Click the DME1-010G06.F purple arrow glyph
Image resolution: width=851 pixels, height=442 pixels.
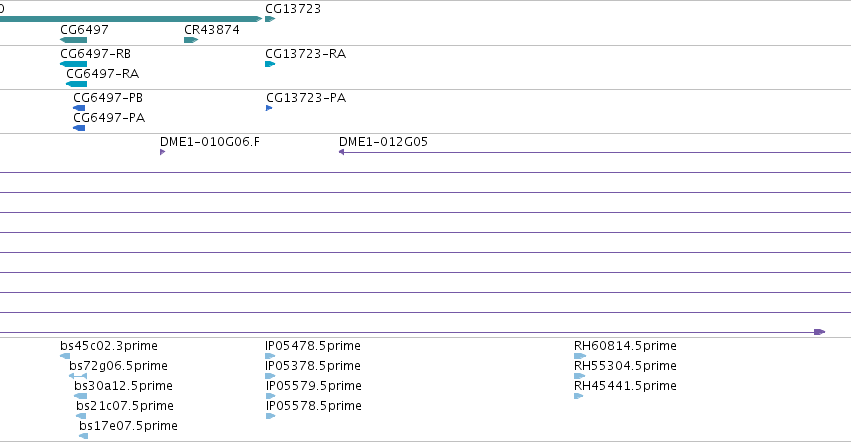pos(162,152)
